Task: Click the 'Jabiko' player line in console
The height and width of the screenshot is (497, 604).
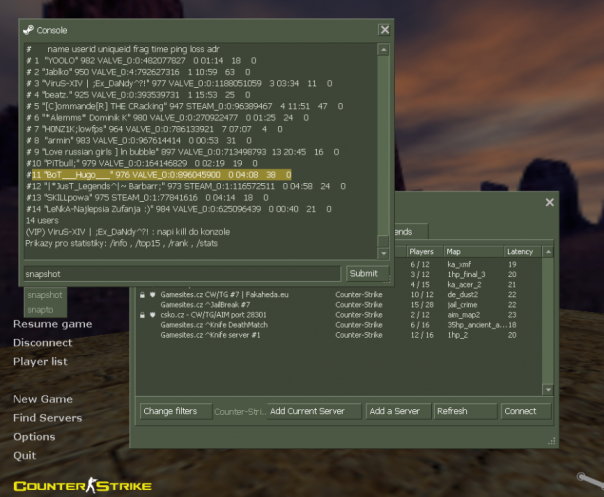Action: (x=138, y=72)
